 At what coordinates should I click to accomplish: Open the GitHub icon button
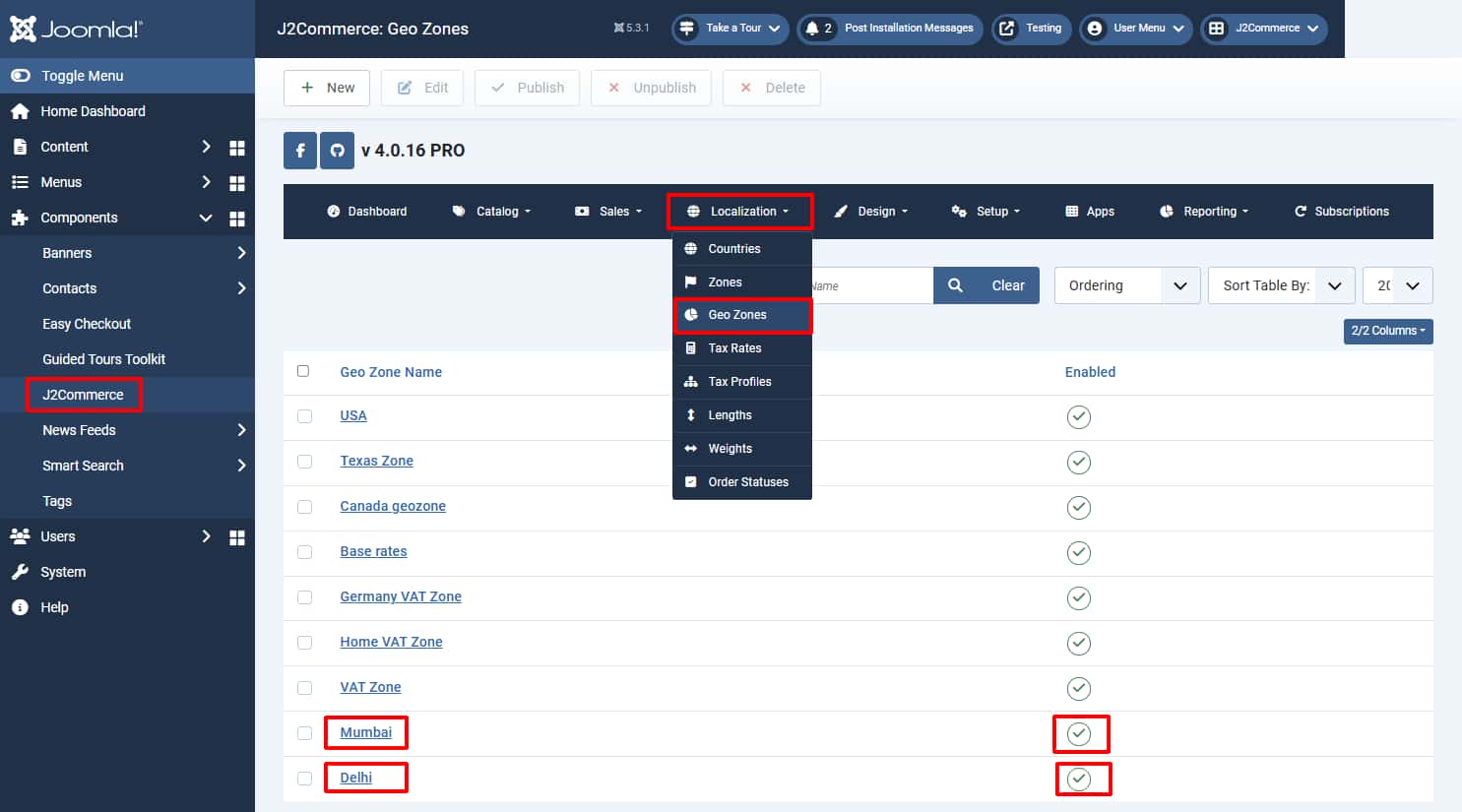[x=337, y=151]
